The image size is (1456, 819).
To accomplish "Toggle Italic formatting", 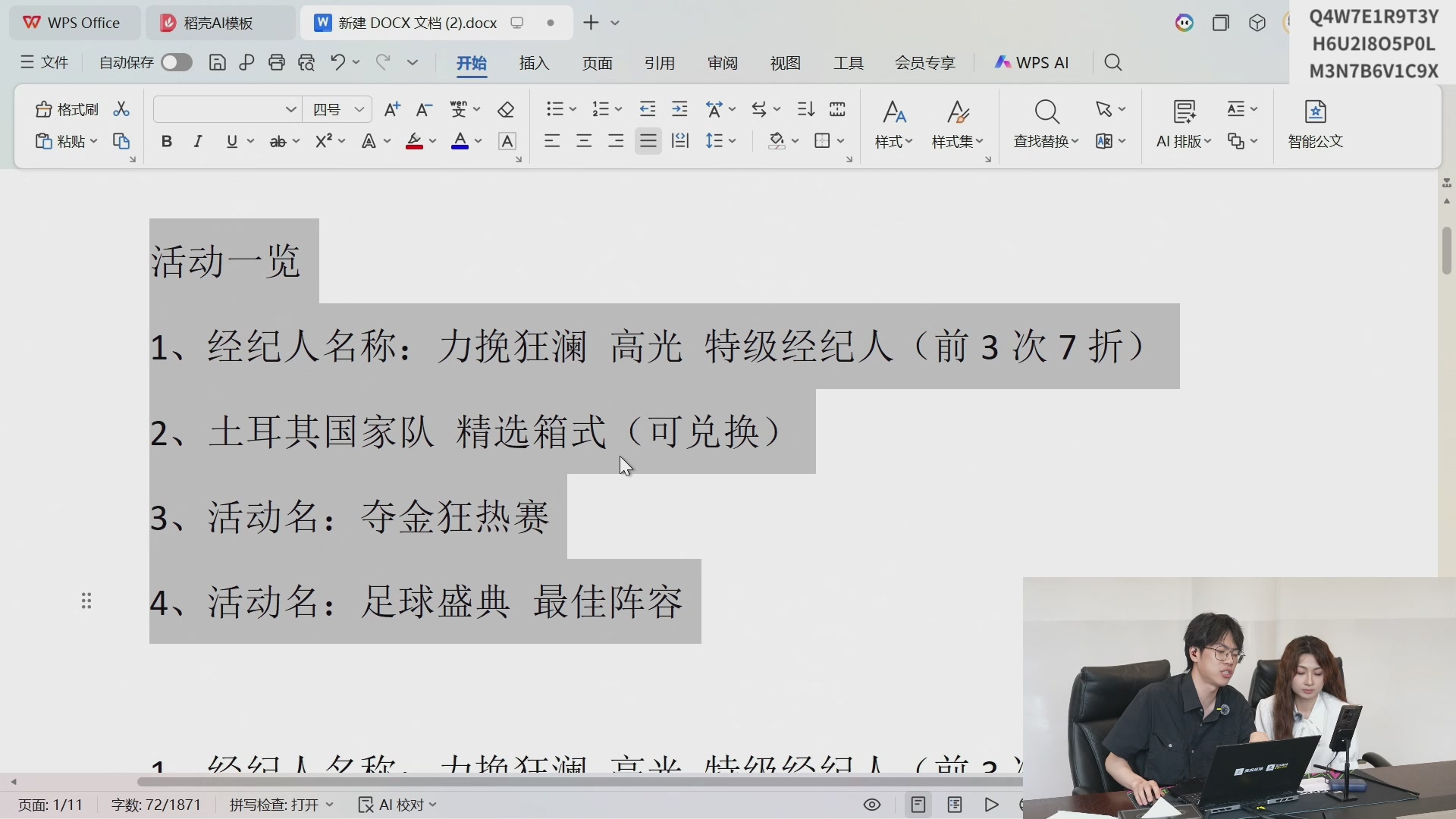I will [x=198, y=141].
